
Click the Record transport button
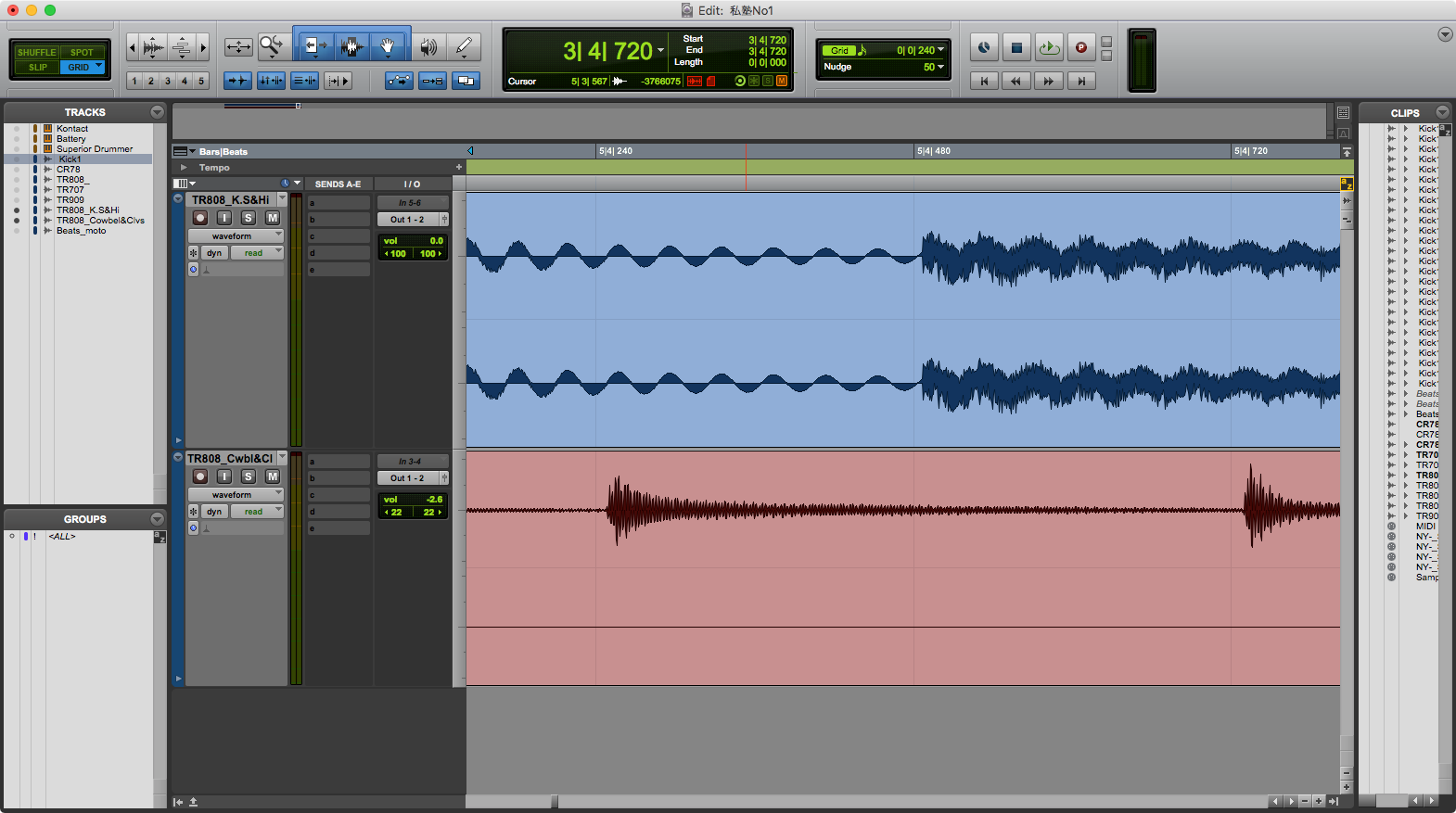[1080, 47]
